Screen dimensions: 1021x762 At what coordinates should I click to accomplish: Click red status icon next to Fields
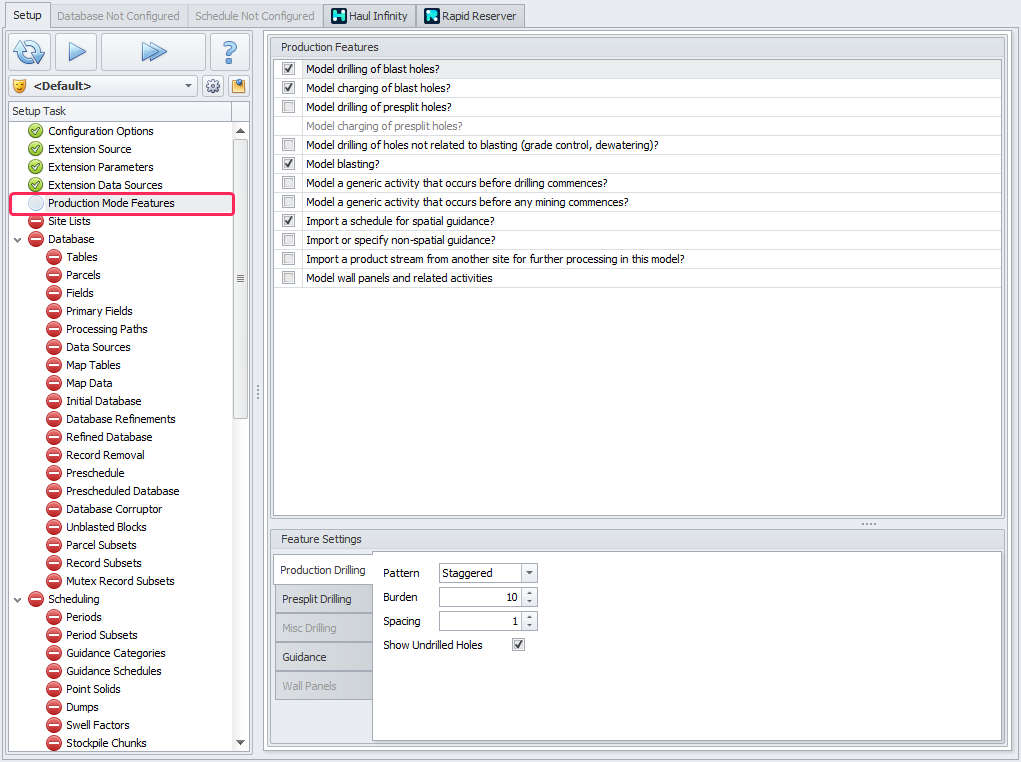pos(54,293)
